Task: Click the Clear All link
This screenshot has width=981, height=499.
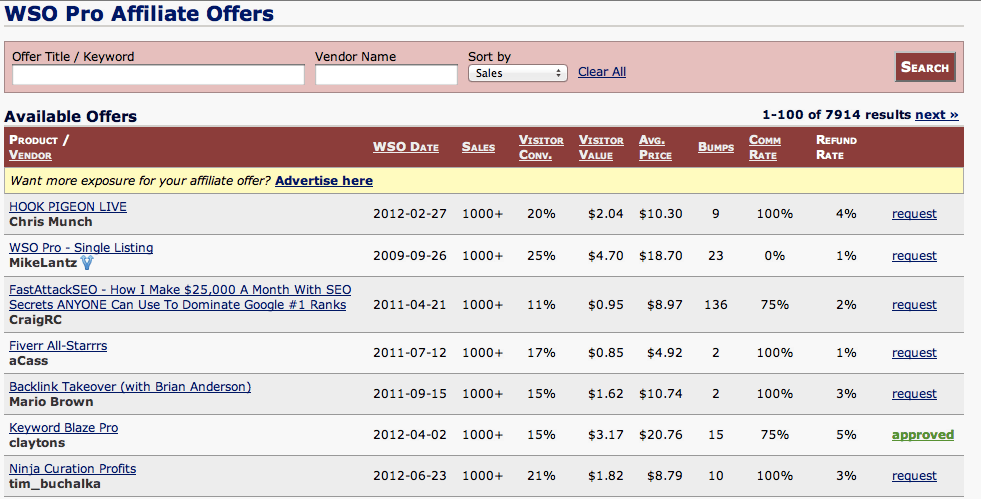Action: (x=602, y=72)
